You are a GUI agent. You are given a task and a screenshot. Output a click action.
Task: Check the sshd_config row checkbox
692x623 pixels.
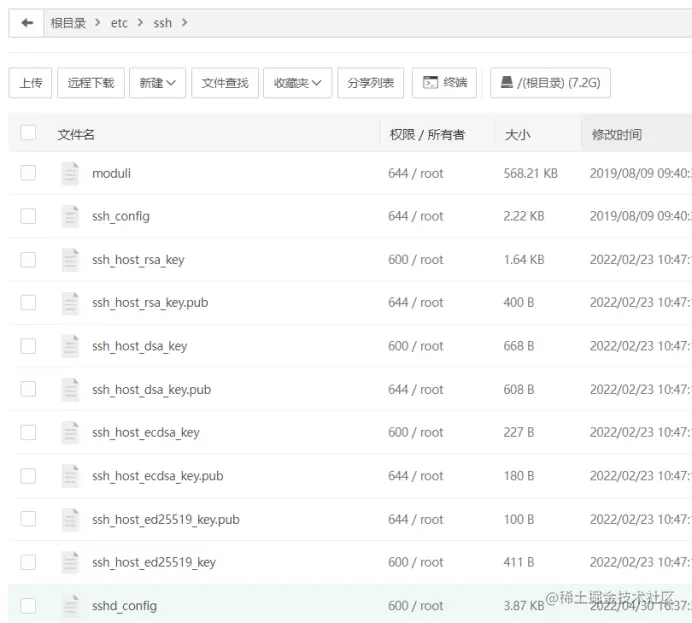point(28,605)
